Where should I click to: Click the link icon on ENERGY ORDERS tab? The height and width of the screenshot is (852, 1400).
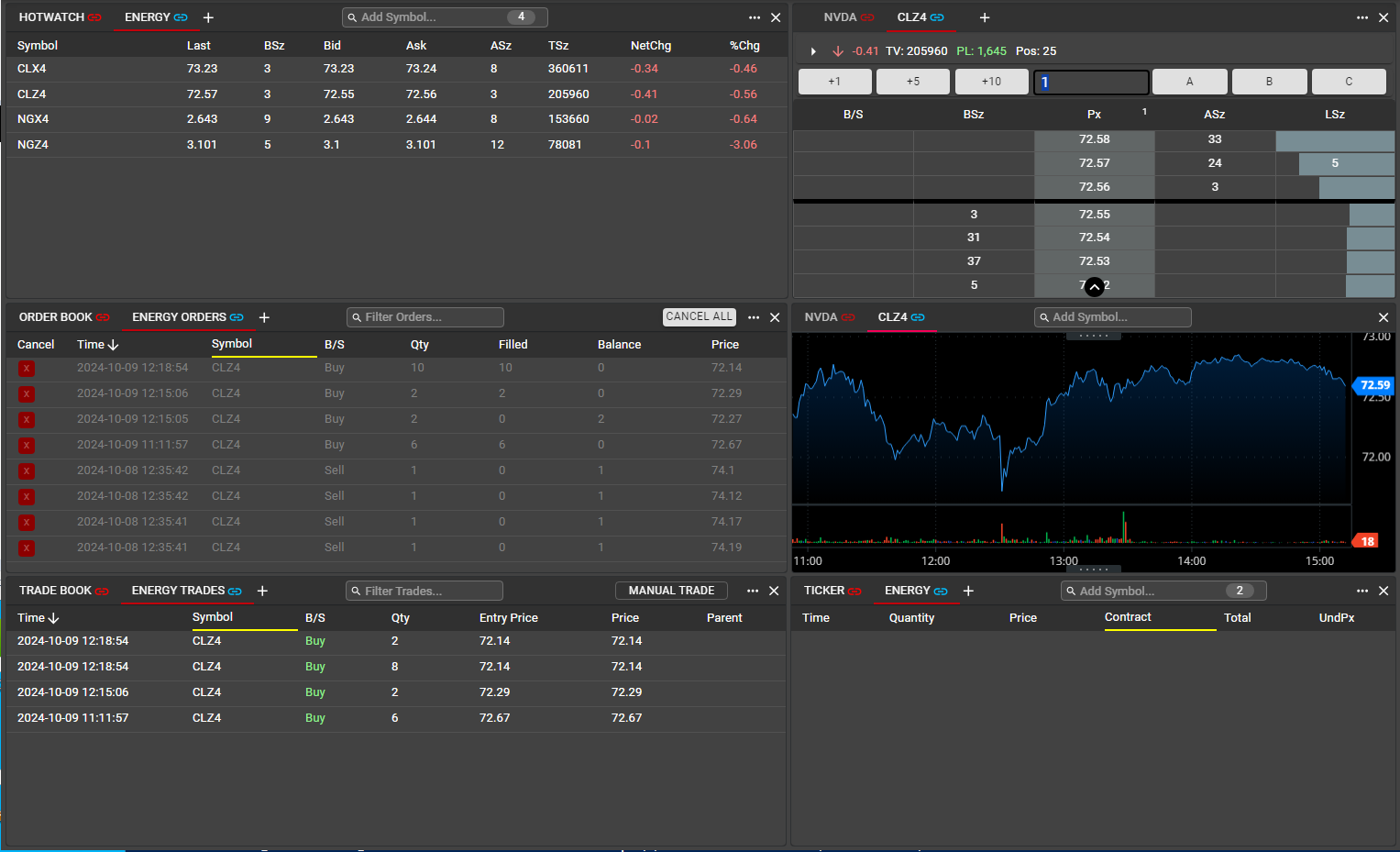[x=237, y=317]
